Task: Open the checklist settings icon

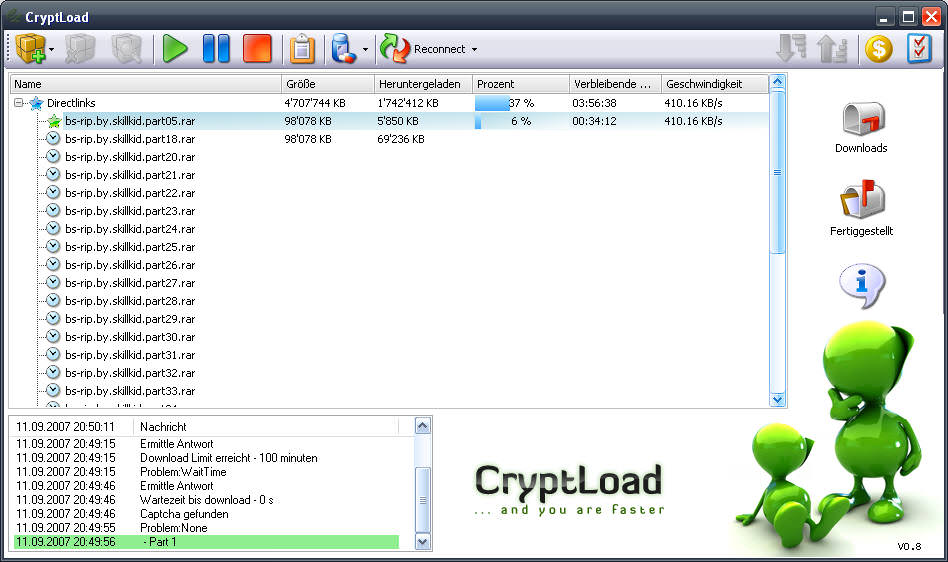Action: coord(919,49)
